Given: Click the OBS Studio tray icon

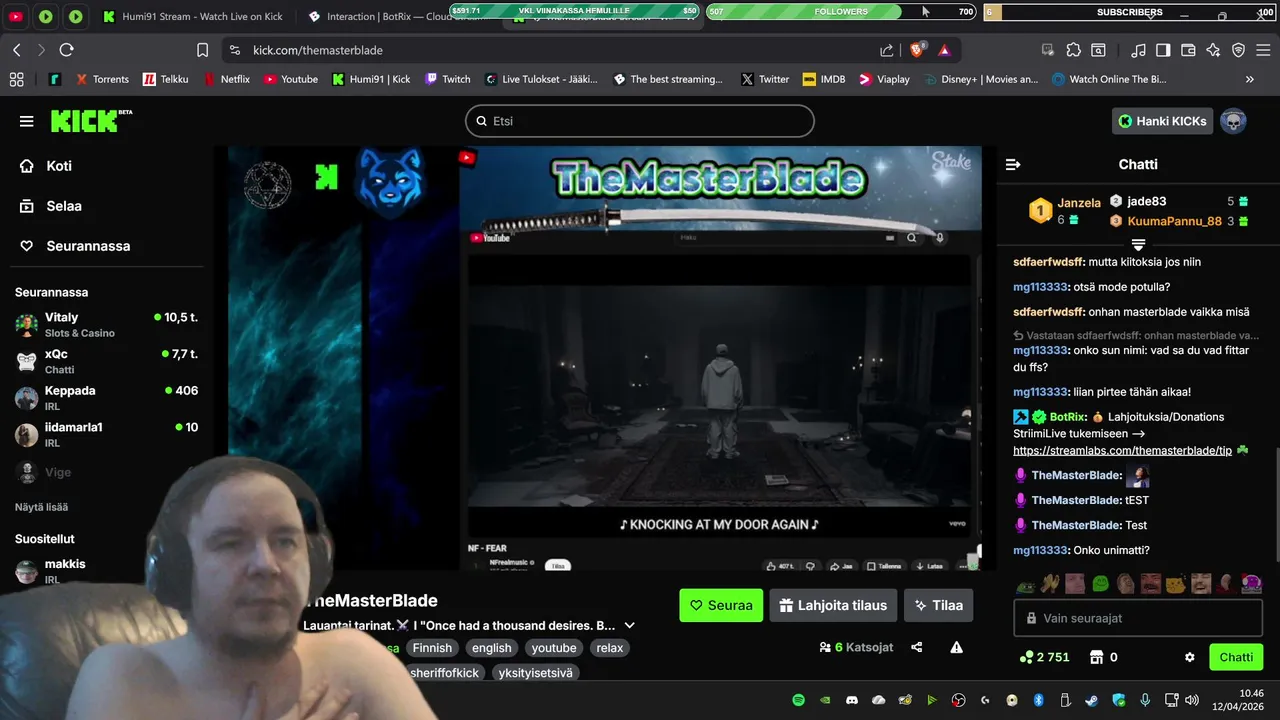Looking at the screenshot, I should pos(958,700).
